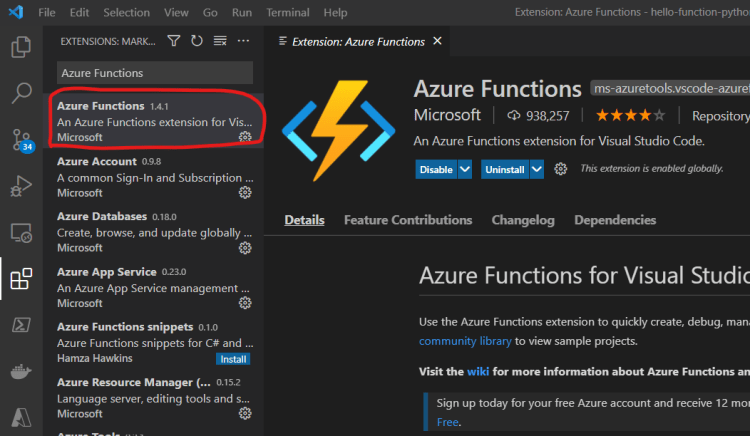This screenshot has height=436, width=750.
Task: Open the Explorer view in activity bar
Action: tap(21, 47)
